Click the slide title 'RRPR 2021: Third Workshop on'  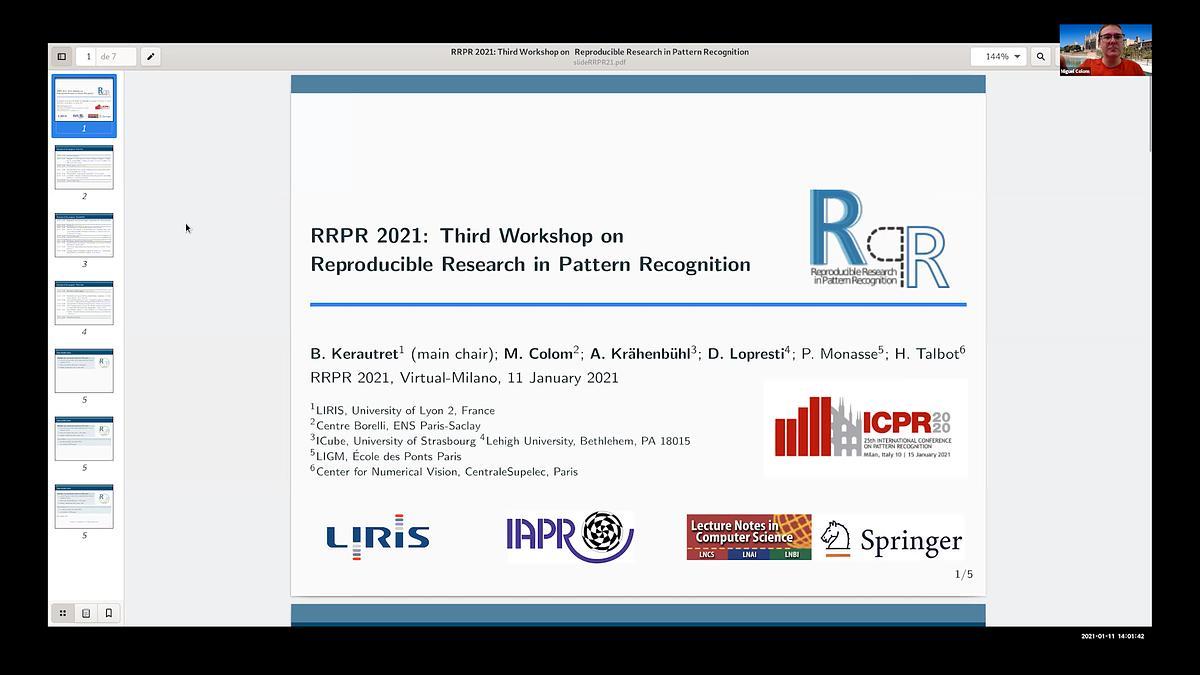click(x=467, y=236)
